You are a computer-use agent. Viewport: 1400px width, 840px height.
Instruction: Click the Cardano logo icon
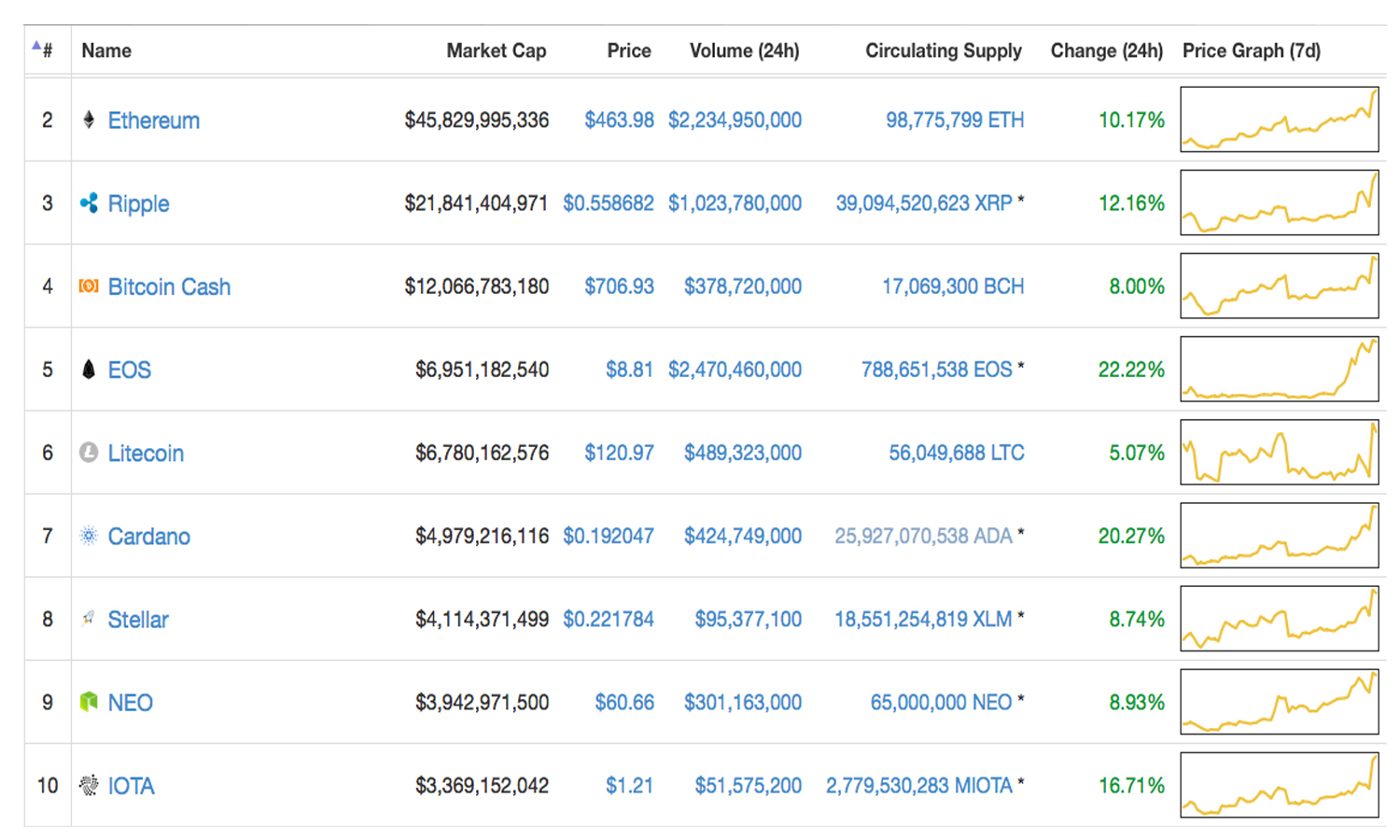point(89,535)
